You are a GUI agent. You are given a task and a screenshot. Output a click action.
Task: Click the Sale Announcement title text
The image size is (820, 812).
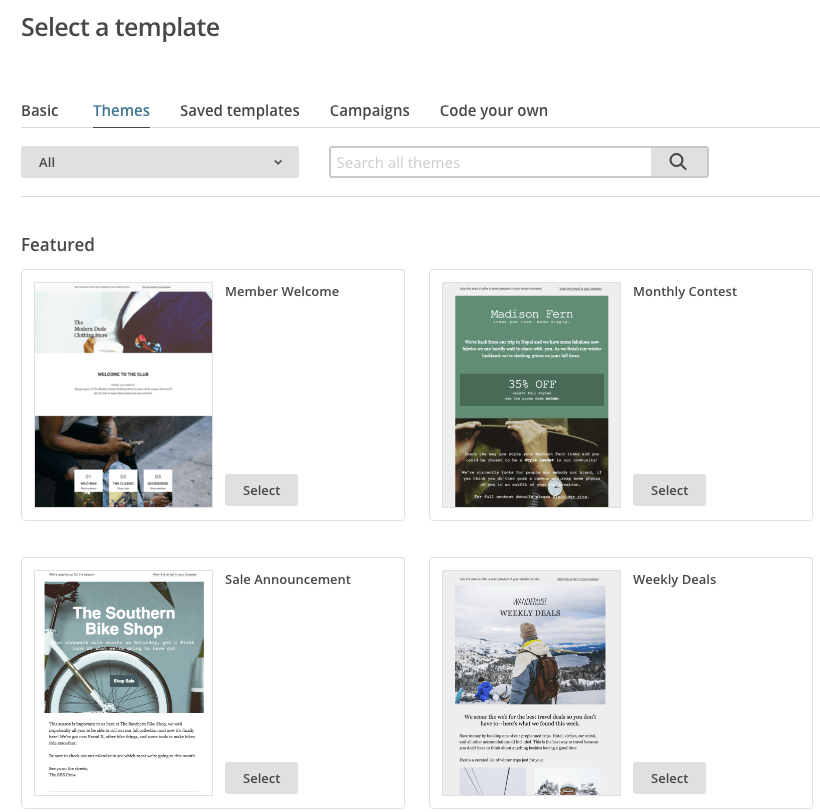click(288, 579)
